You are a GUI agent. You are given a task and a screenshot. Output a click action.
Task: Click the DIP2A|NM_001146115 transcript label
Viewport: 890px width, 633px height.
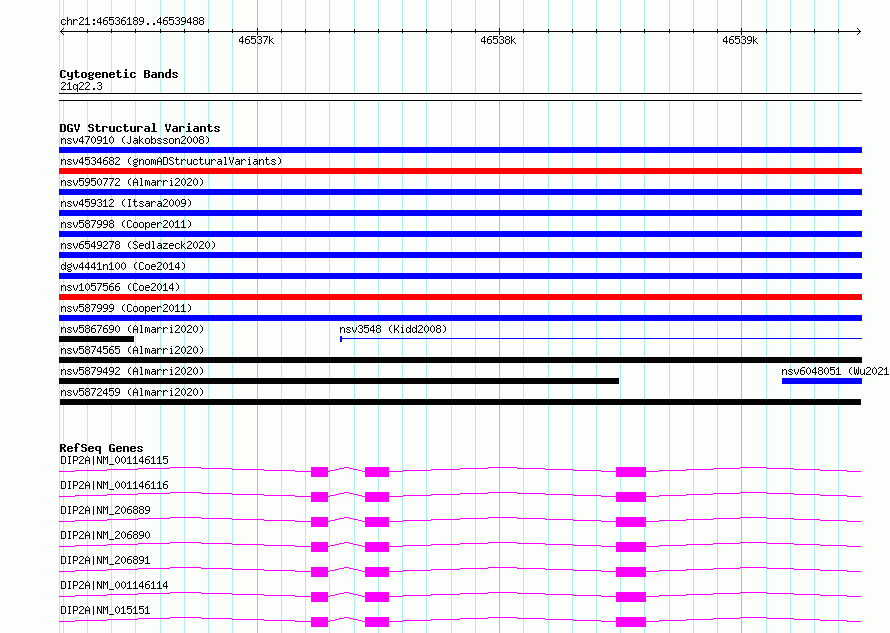coord(114,460)
